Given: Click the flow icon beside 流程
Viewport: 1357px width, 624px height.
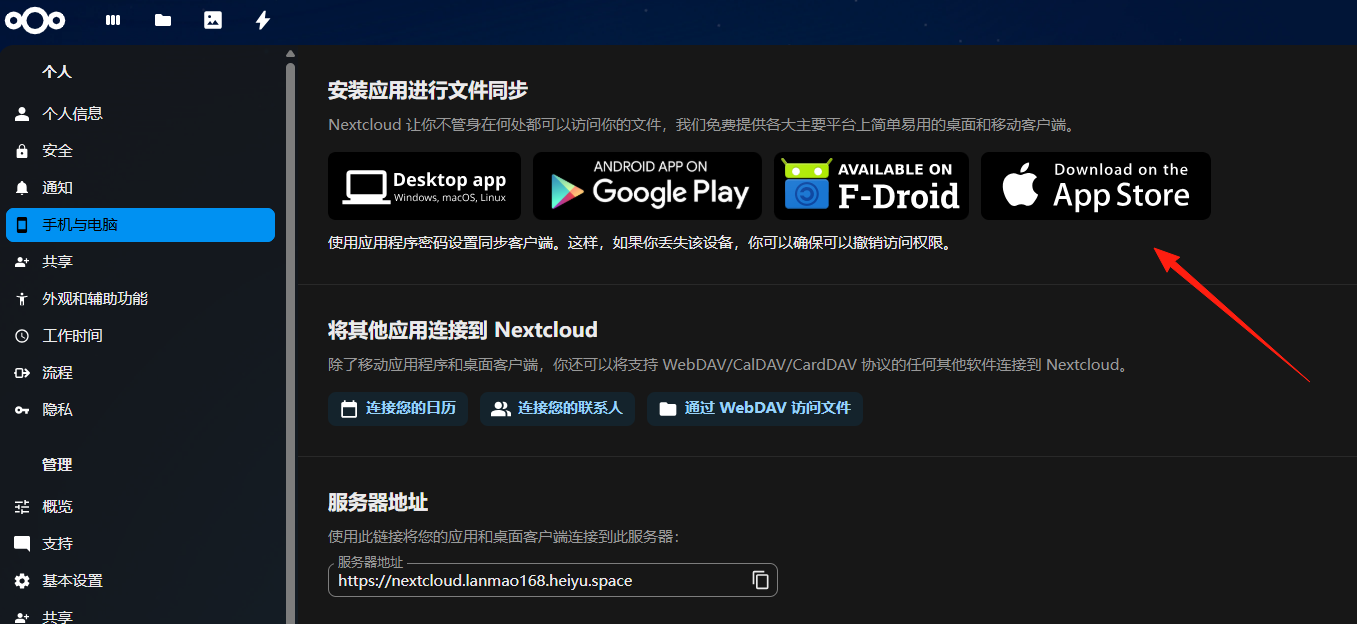Looking at the screenshot, I should point(22,373).
